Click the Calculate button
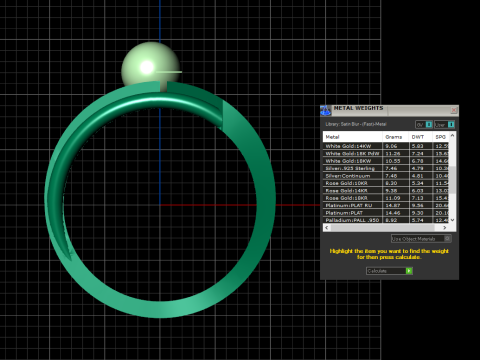This screenshot has height=360, width=480. [x=389, y=271]
